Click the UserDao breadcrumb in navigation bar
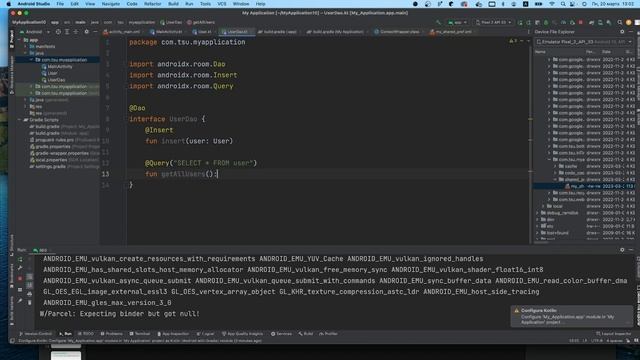This screenshot has width=640, height=360. tap(171, 22)
